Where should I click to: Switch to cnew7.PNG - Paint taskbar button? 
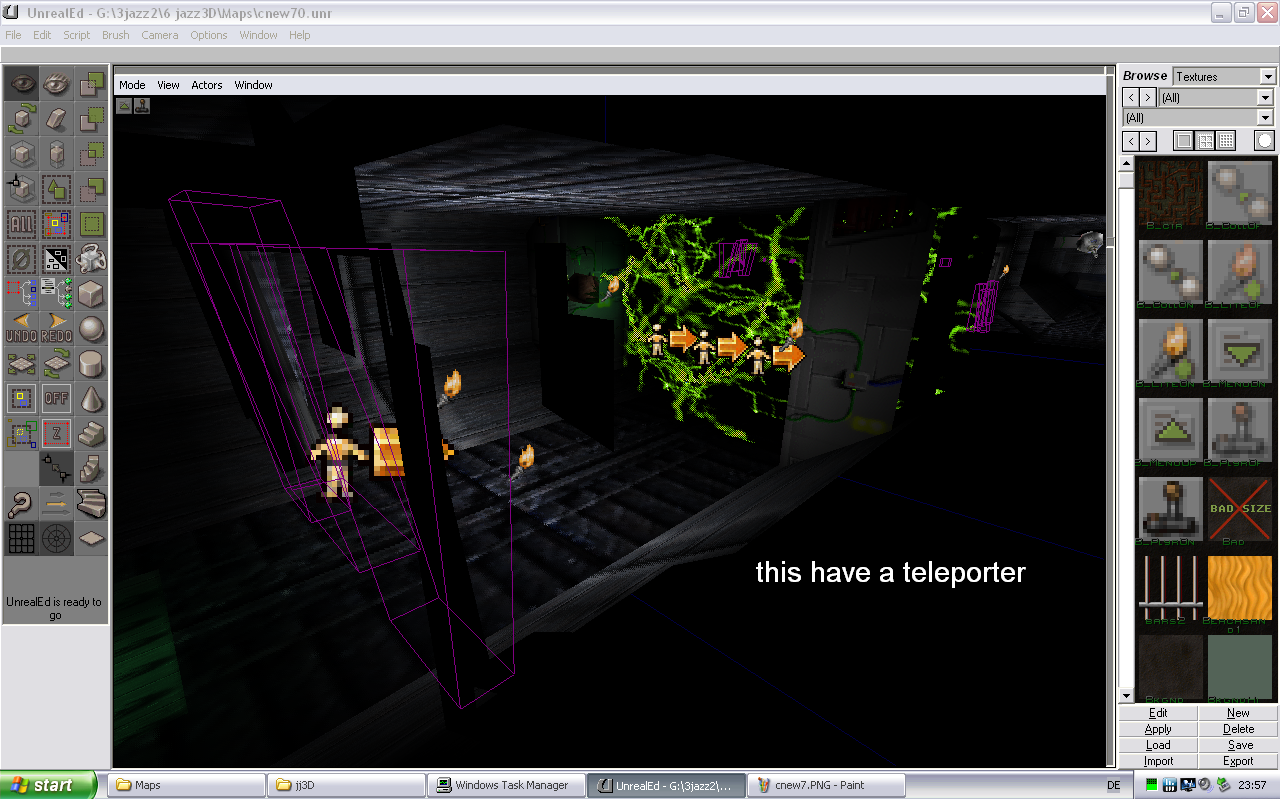pyautogui.click(x=827, y=785)
